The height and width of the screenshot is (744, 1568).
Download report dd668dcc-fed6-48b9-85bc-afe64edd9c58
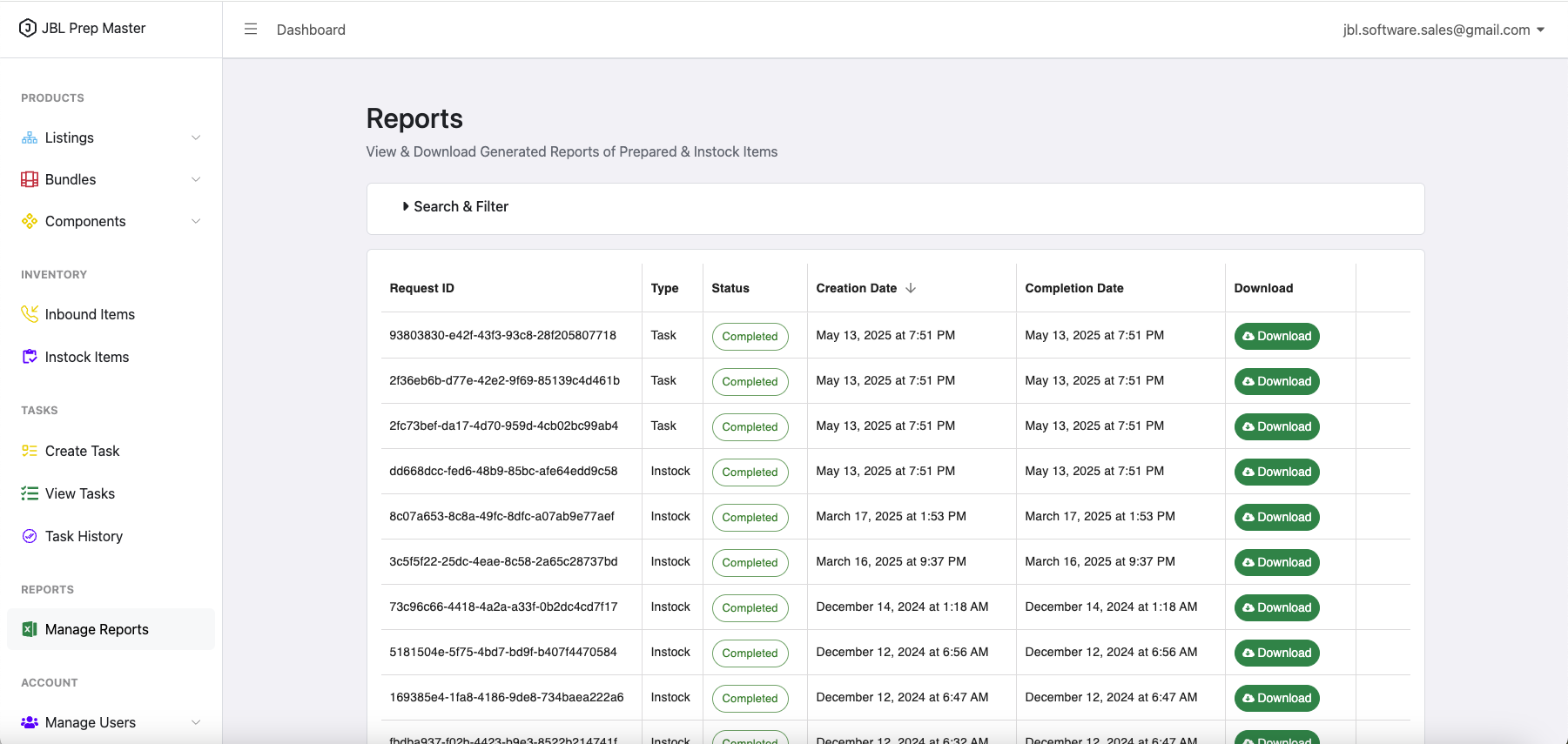coord(1276,472)
